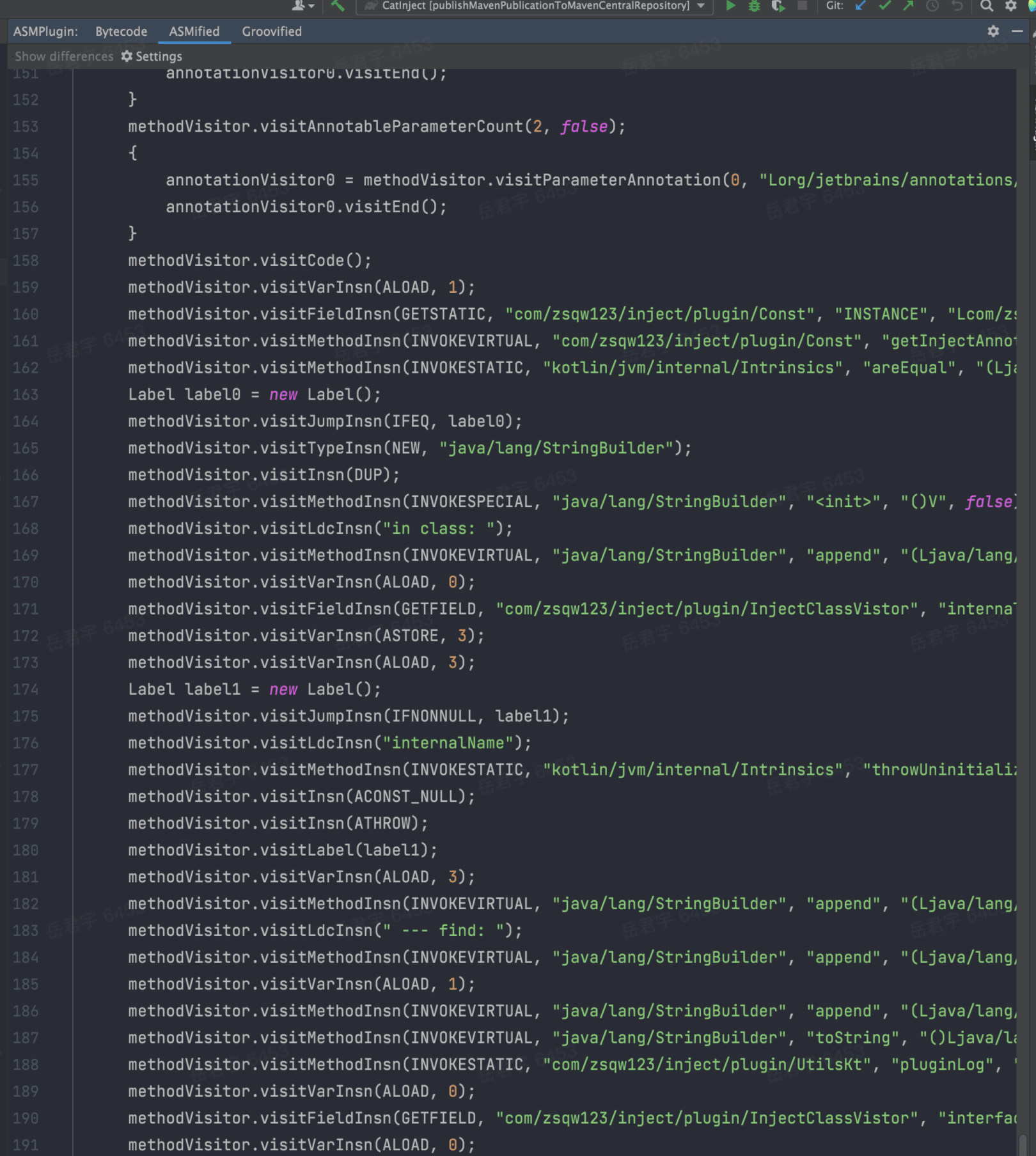
Task: Hide the ASMPlugin tool window
Action: pyautogui.click(x=1017, y=31)
